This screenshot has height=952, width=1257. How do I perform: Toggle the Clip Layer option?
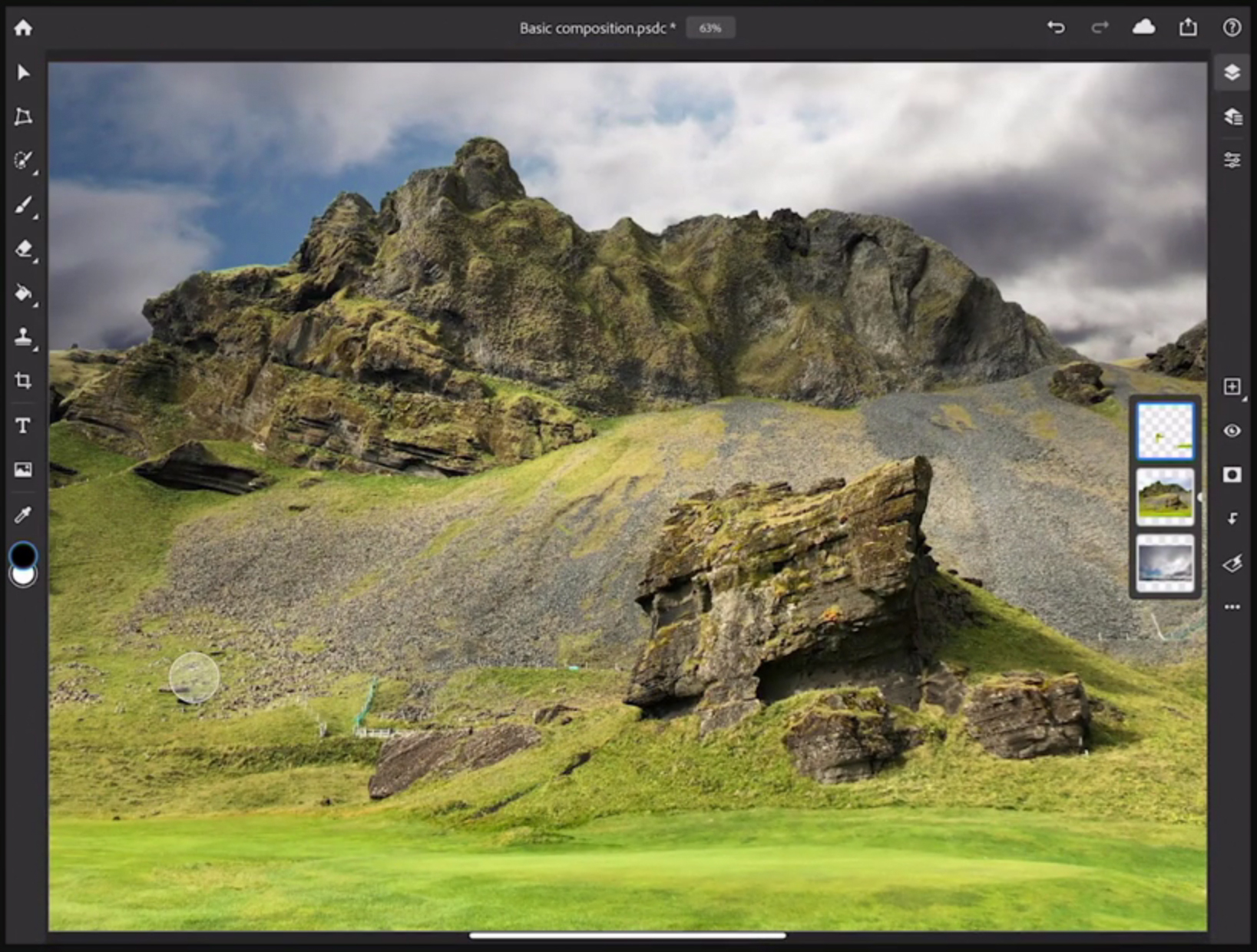pyautogui.click(x=1232, y=518)
